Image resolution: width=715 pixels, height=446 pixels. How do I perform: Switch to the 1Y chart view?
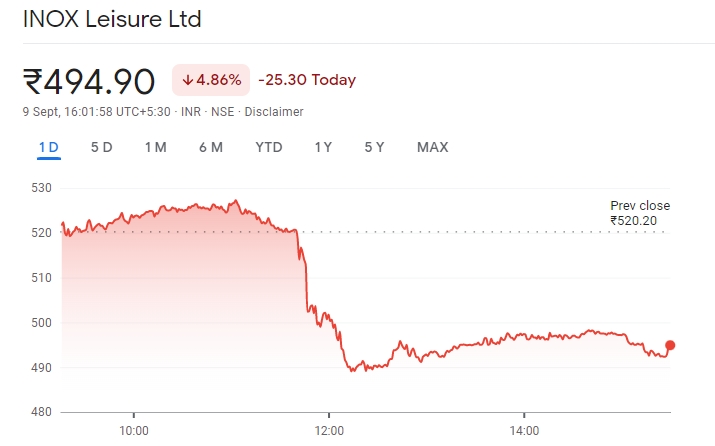coord(323,148)
